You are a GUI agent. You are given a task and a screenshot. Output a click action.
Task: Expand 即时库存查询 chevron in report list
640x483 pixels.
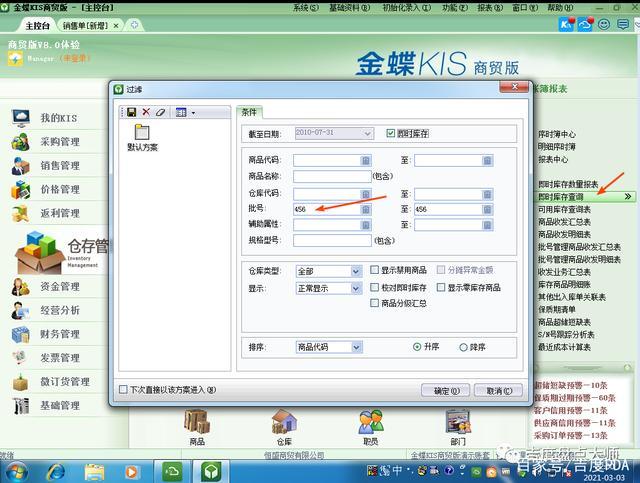pos(628,197)
